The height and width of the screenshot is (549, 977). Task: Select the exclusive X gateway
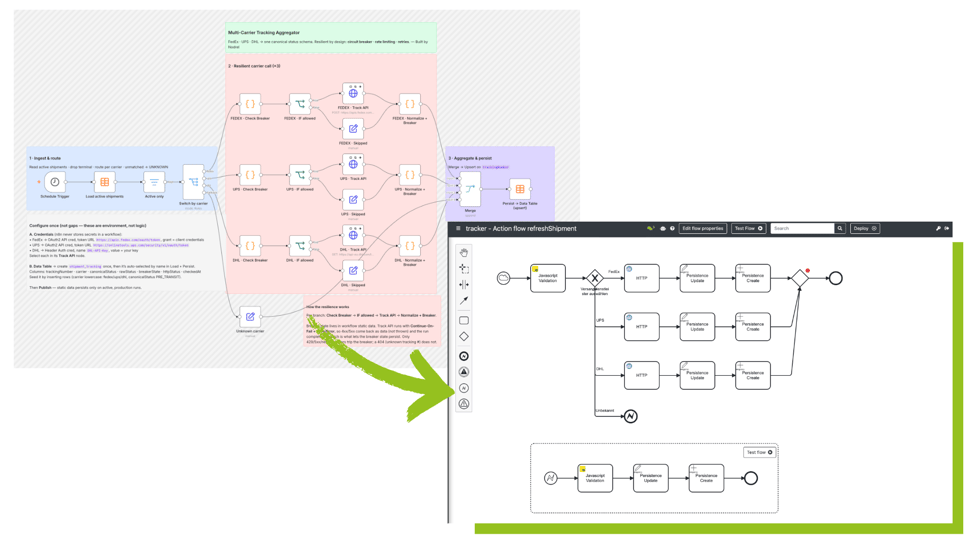click(595, 278)
